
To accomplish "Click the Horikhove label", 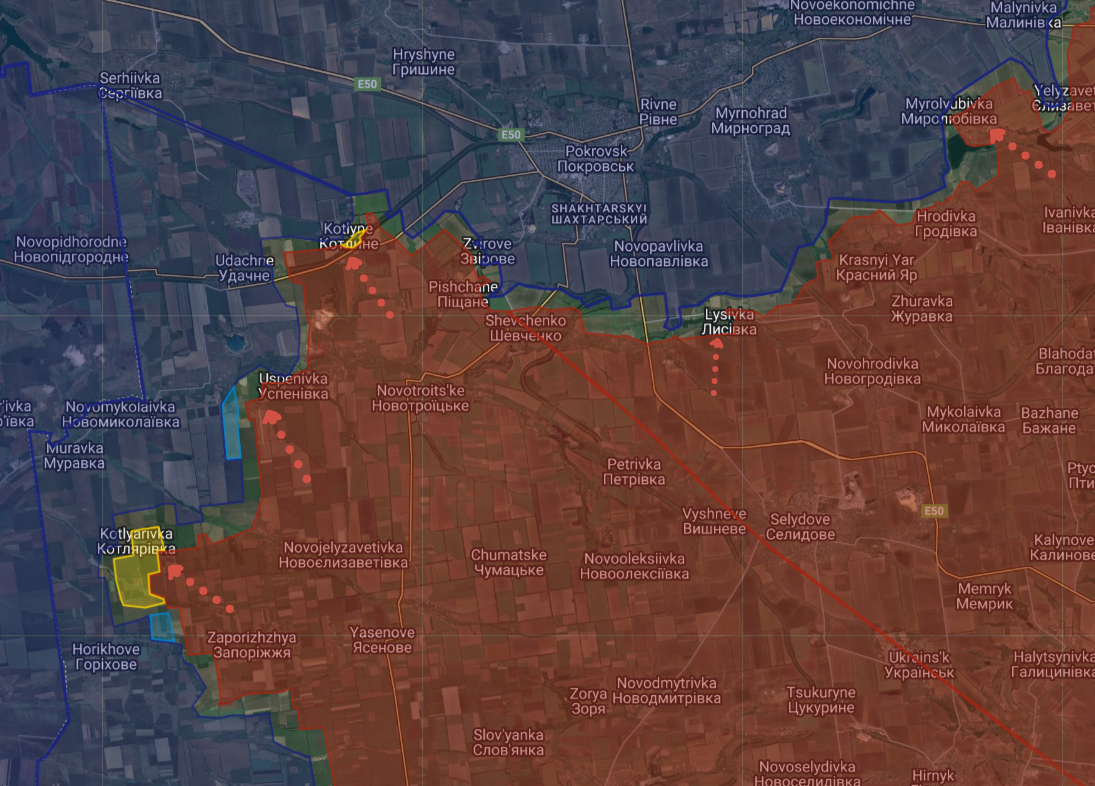I will (x=106, y=657).
